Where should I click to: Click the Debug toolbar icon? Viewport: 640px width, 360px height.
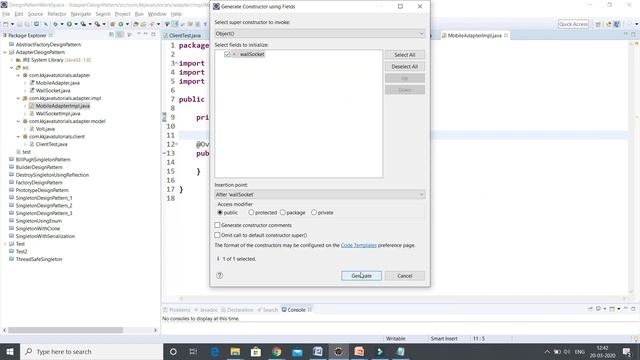tap(55, 24)
